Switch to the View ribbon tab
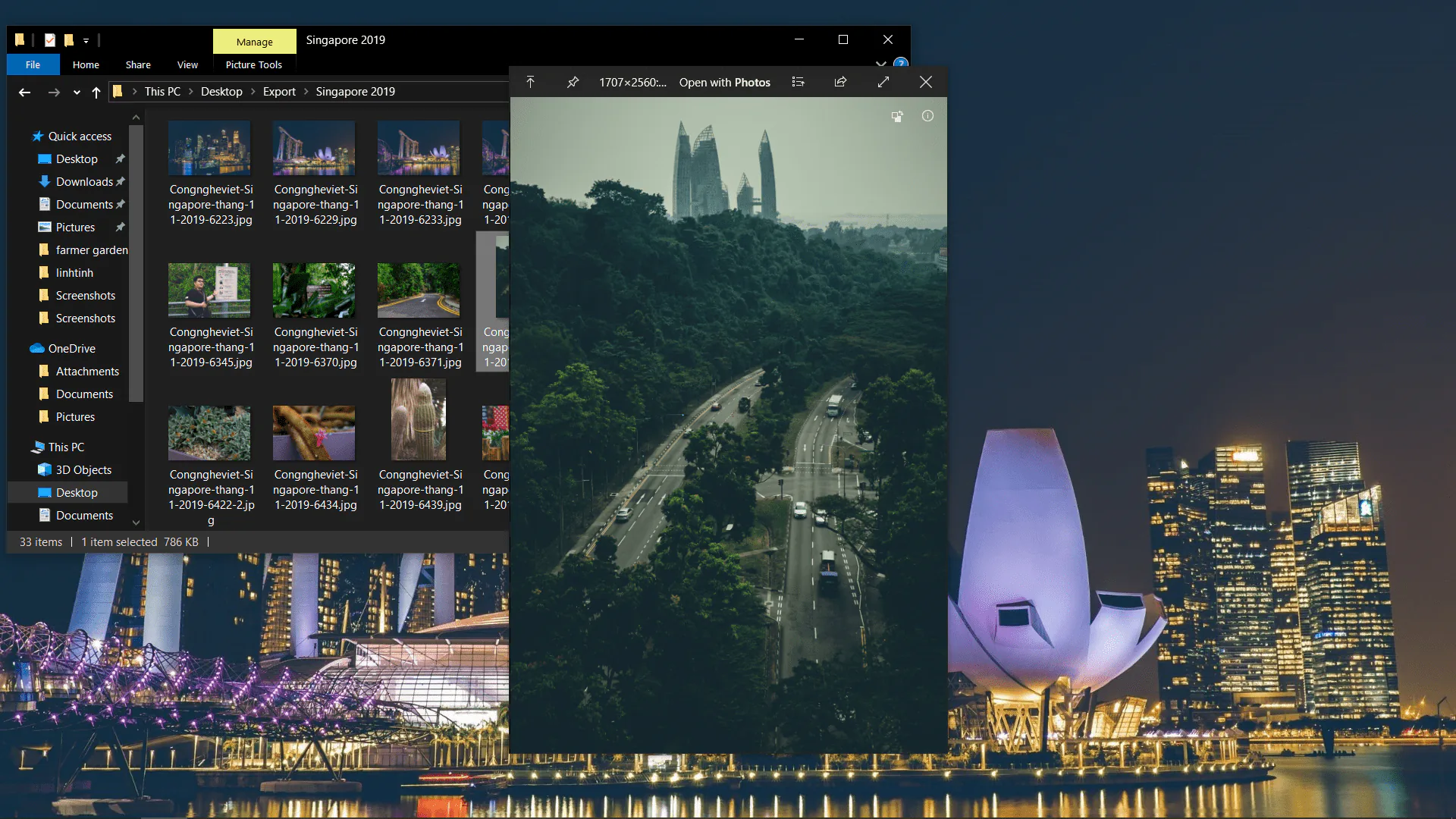The width and height of the screenshot is (1456, 819). pos(187,65)
